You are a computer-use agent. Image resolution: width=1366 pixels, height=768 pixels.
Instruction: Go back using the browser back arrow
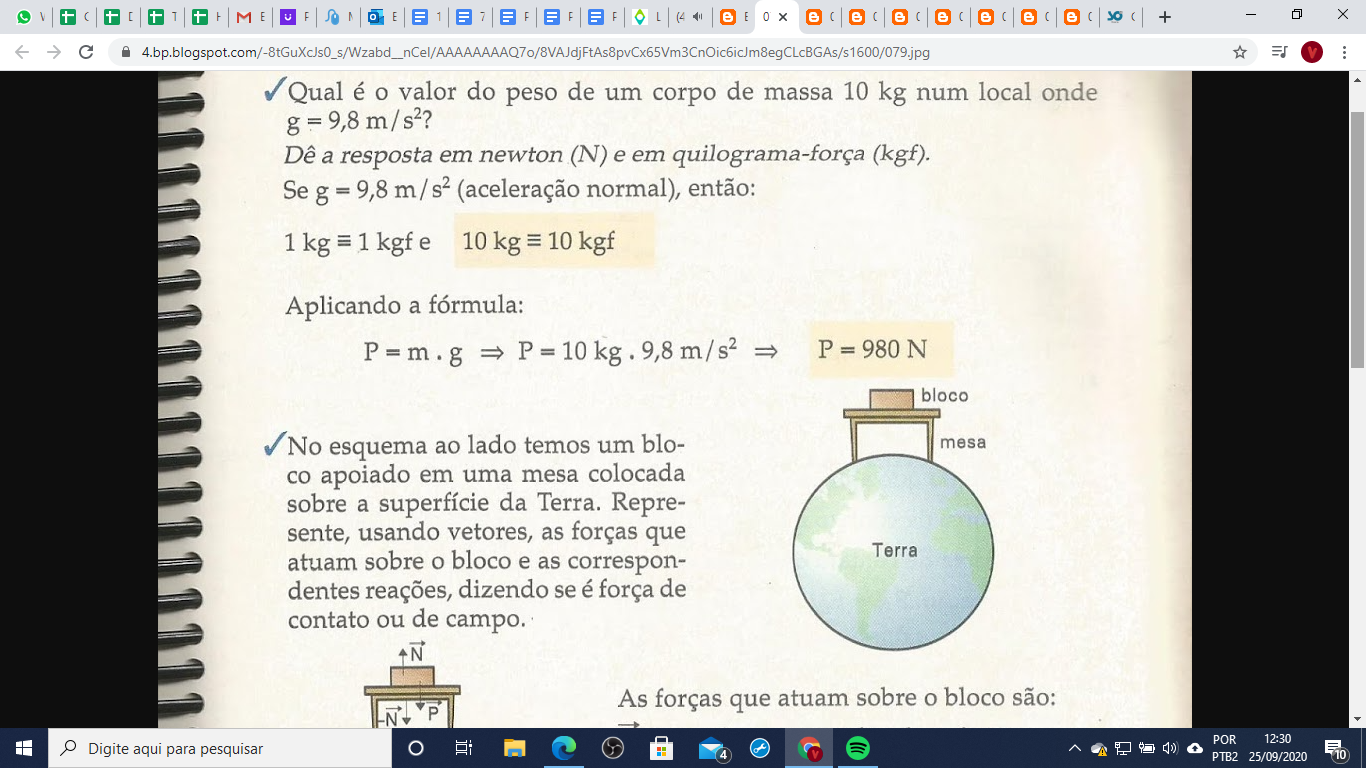[x=22, y=52]
